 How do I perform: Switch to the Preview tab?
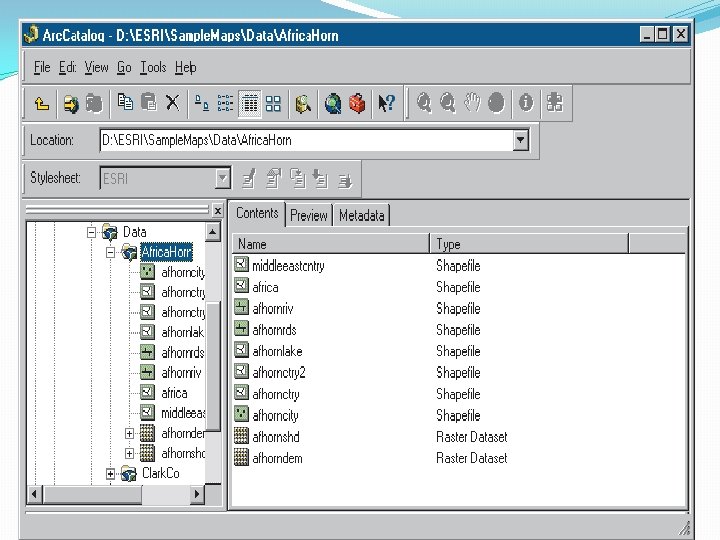click(x=309, y=215)
